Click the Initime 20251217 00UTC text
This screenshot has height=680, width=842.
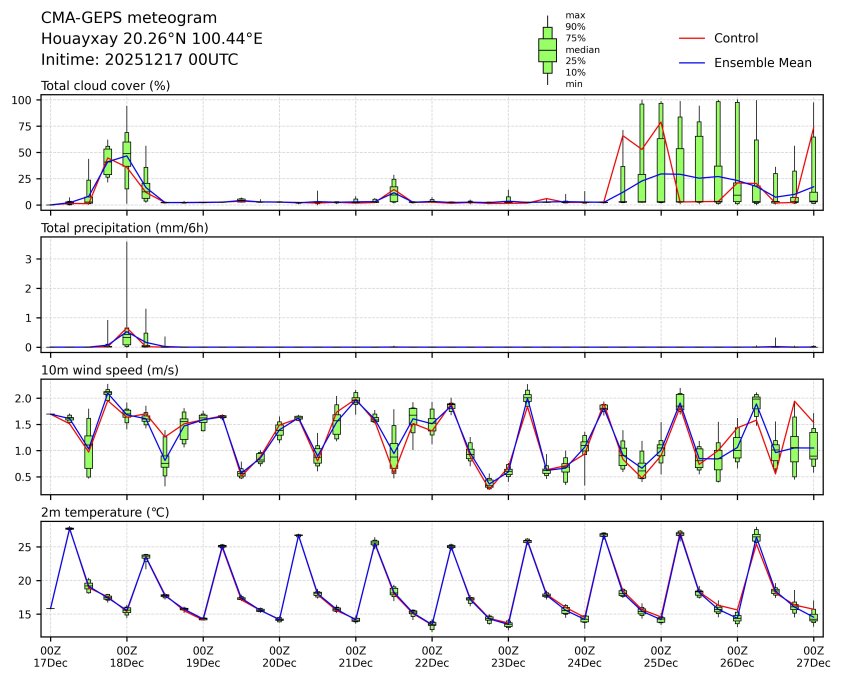tap(139, 59)
